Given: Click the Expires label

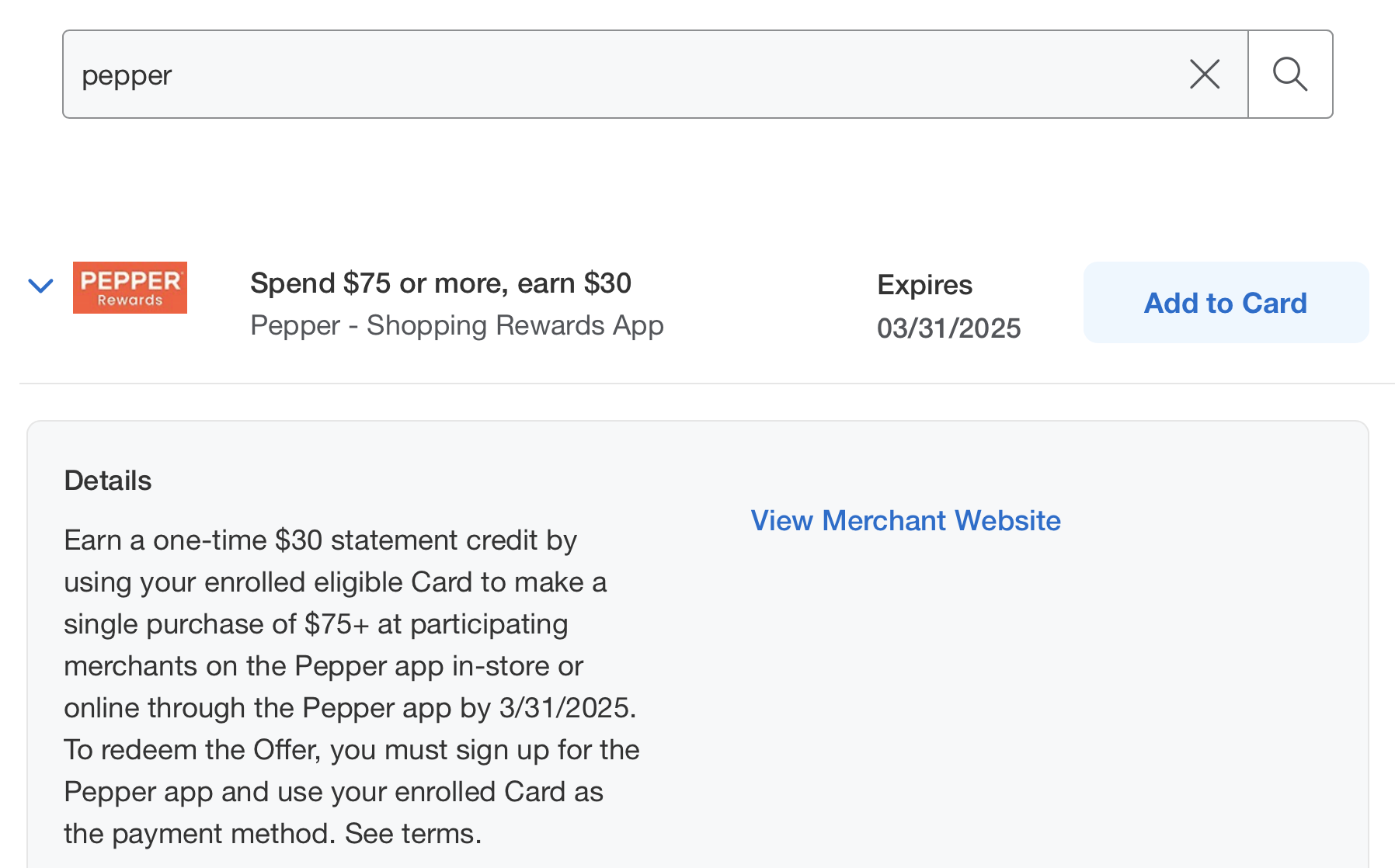Looking at the screenshot, I should [924, 285].
